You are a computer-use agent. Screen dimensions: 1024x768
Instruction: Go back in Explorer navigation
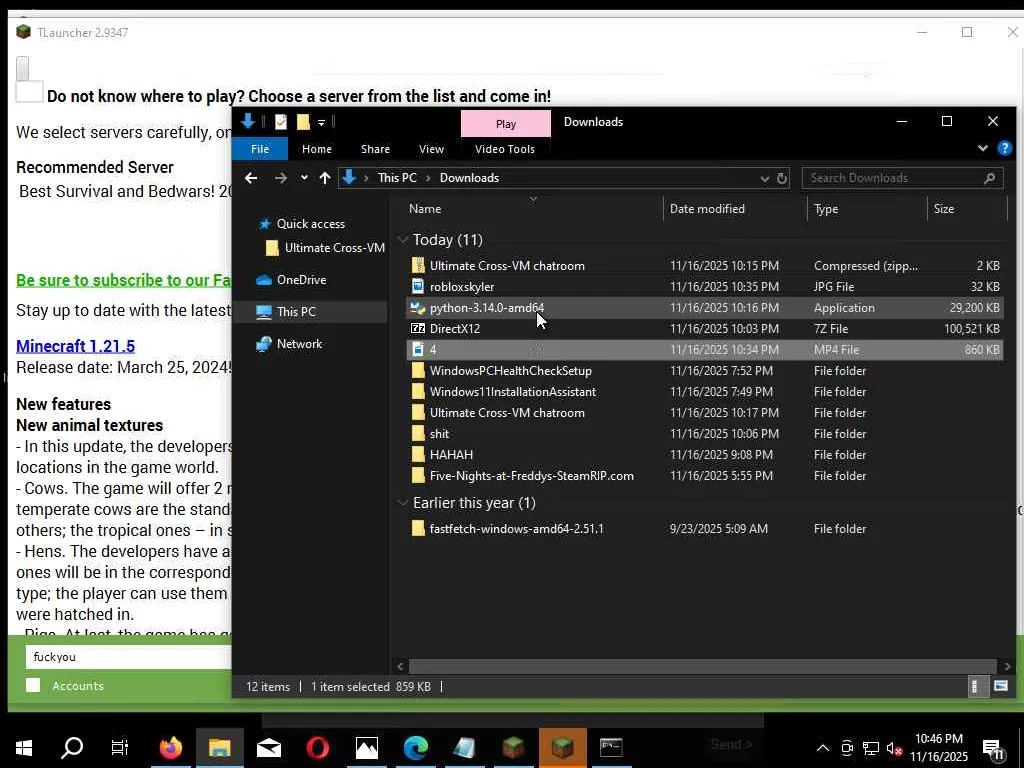[x=251, y=178]
